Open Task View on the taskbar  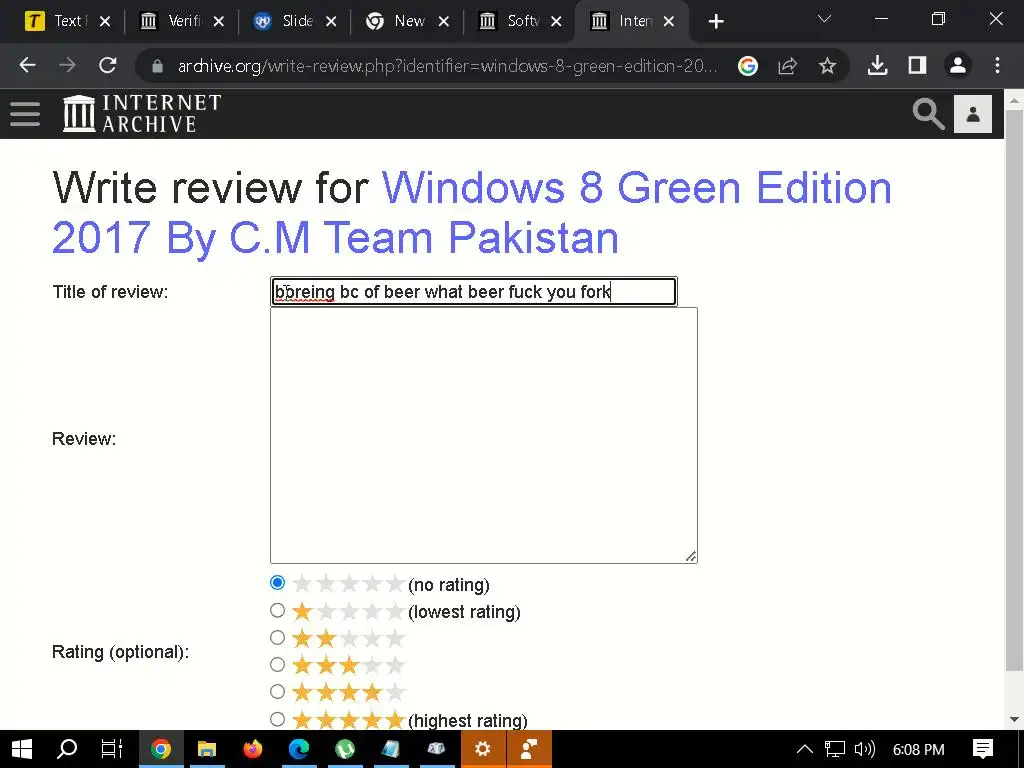pyautogui.click(x=112, y=749)
